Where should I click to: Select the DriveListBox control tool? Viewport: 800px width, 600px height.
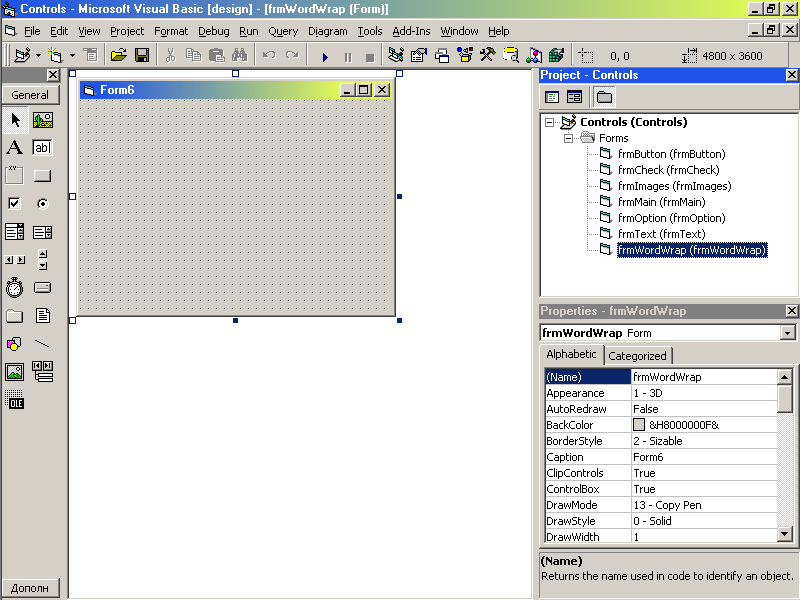coord(43,288)
